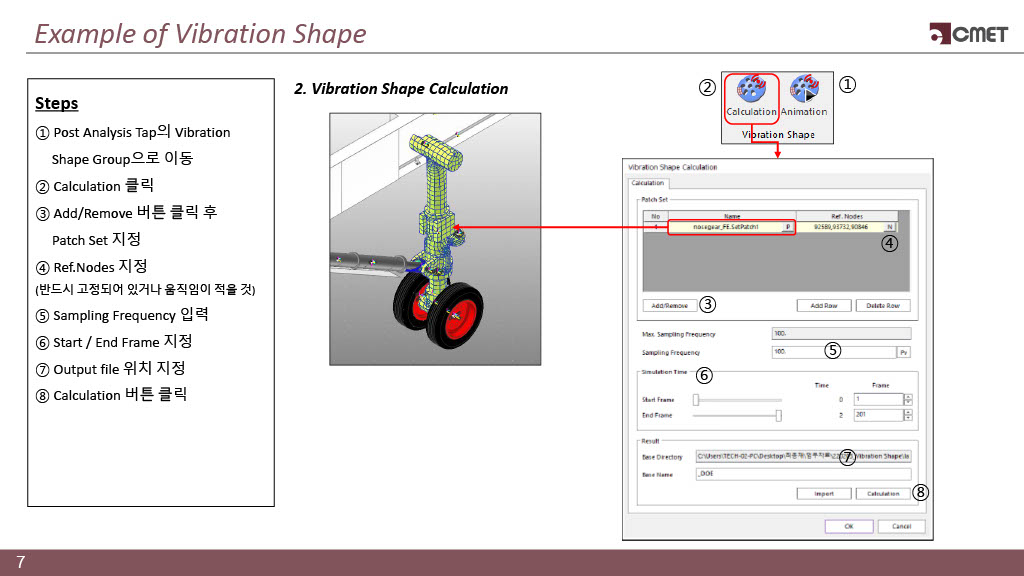Viewport: 1024px width, 576px height.
Task: Click the Add Row button
Action: click(823, 305)
